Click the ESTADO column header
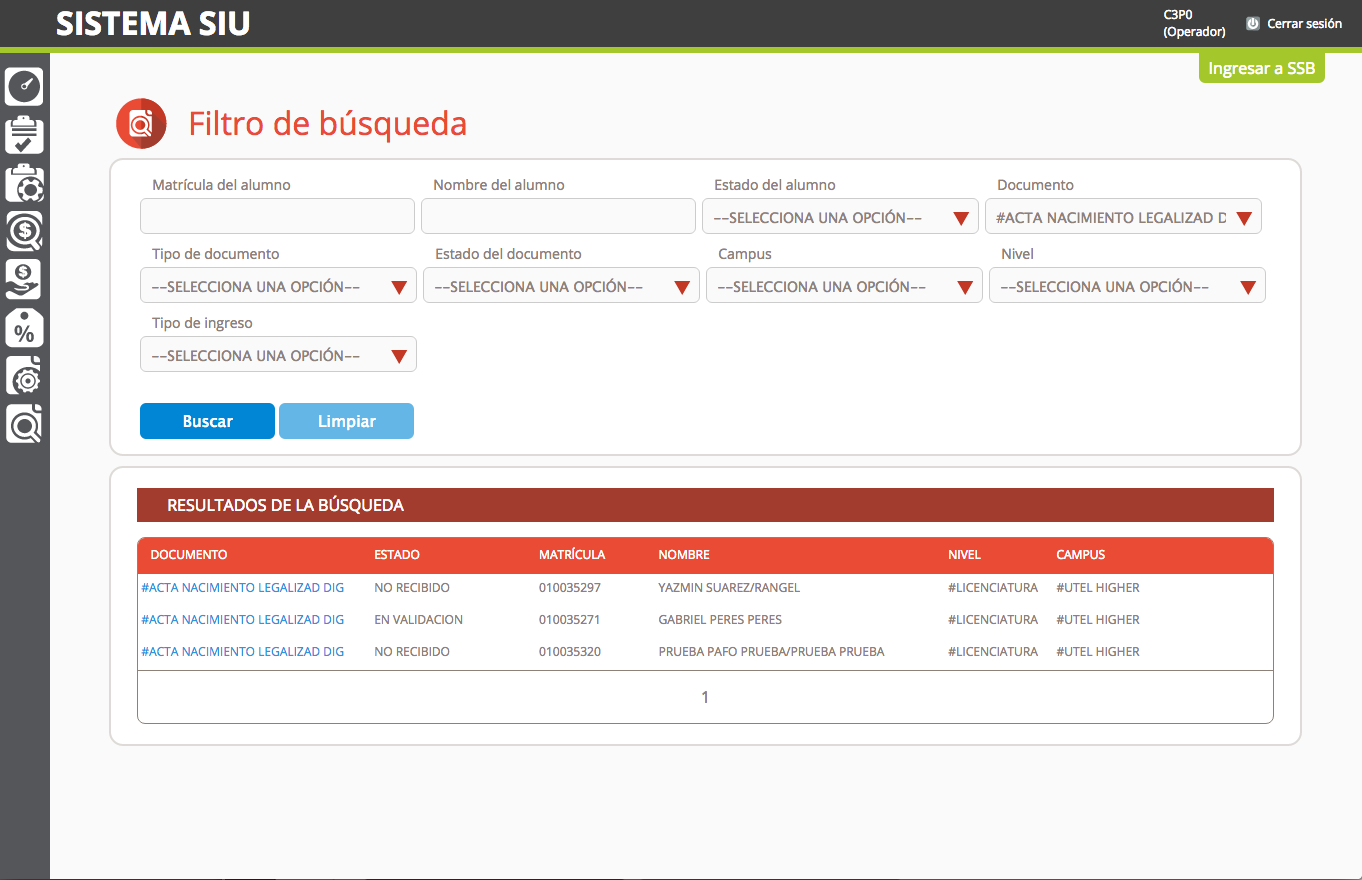This screenshot has width=1362, height=880. pyautogui.click(x=397, y=554)
